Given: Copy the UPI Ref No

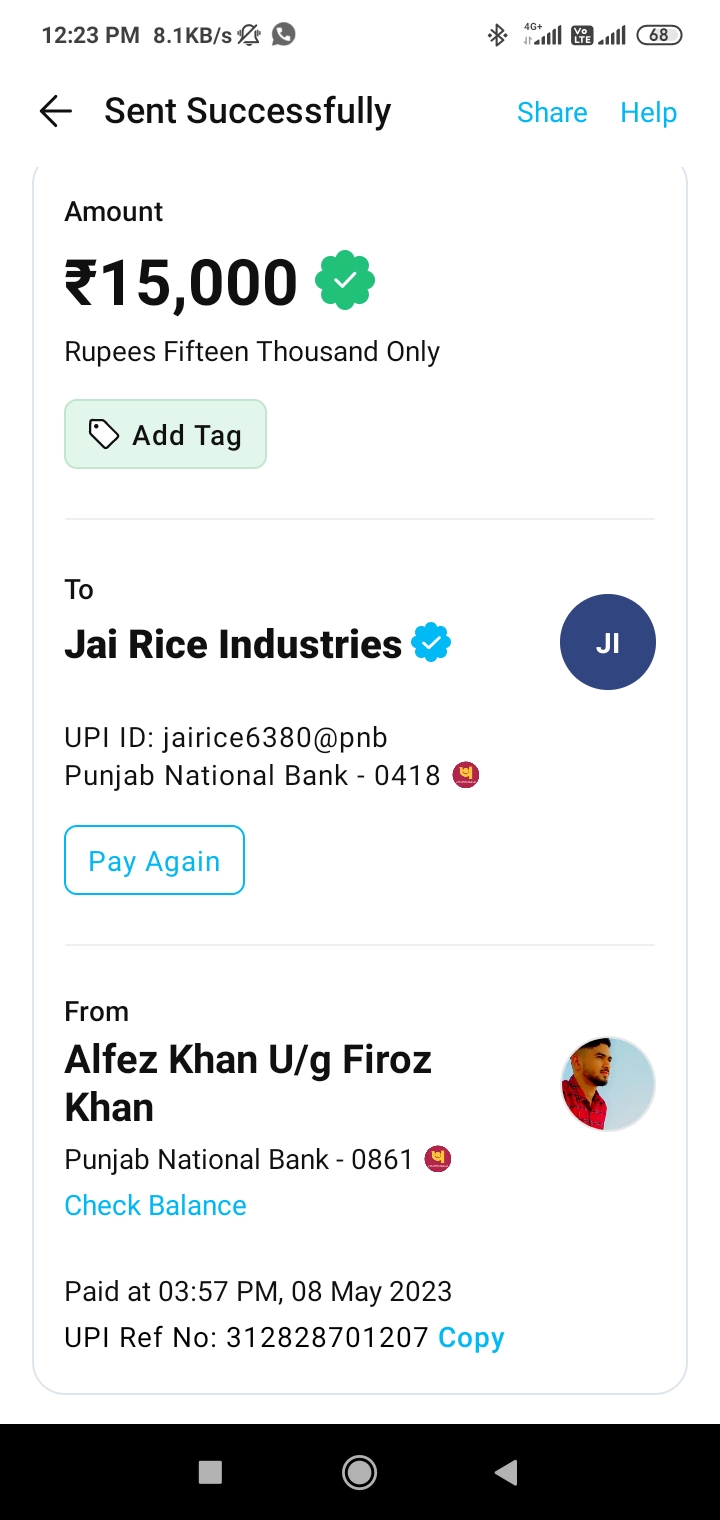Looking at the screenshot, I should (x=471, y=1337).
